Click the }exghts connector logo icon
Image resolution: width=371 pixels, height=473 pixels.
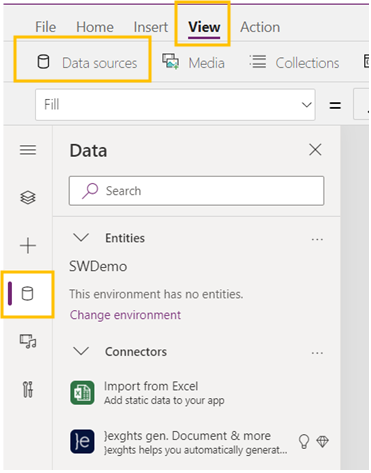[82, 441]
